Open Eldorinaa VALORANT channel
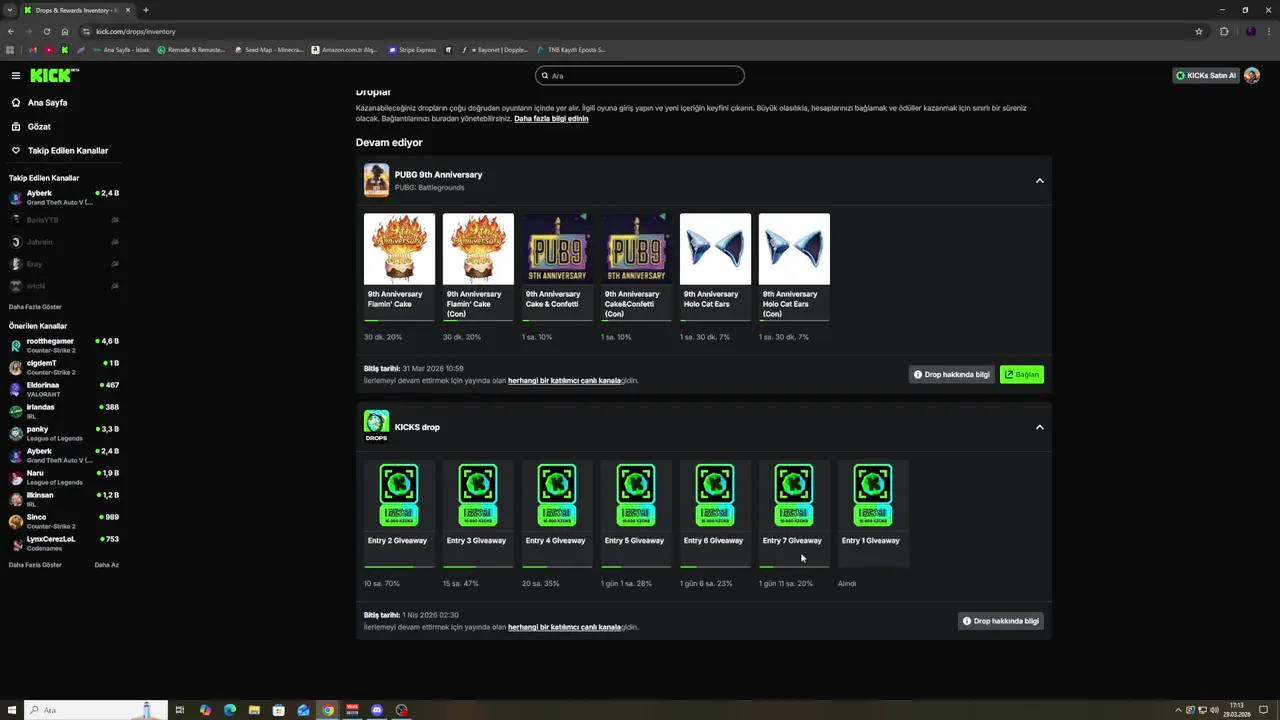Screen dimensions: 1280x720 pos(64,389)
